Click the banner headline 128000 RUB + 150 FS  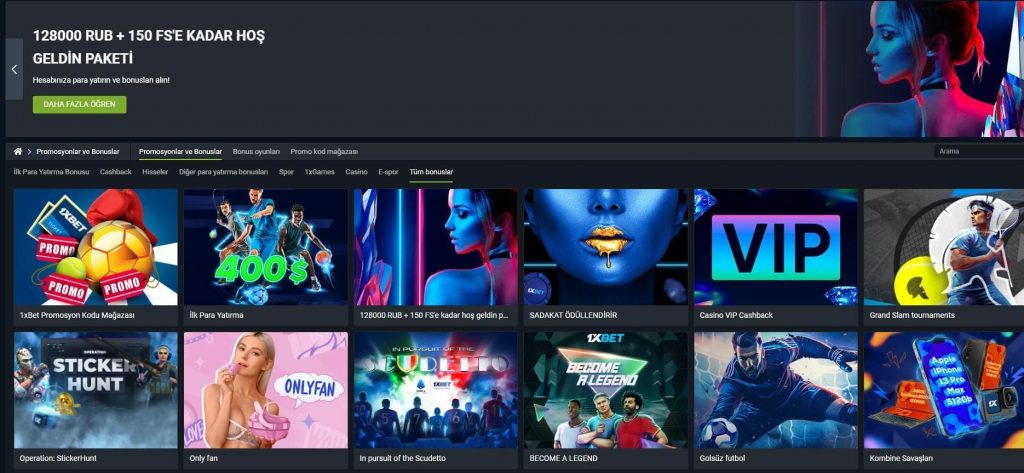[149, 47]
